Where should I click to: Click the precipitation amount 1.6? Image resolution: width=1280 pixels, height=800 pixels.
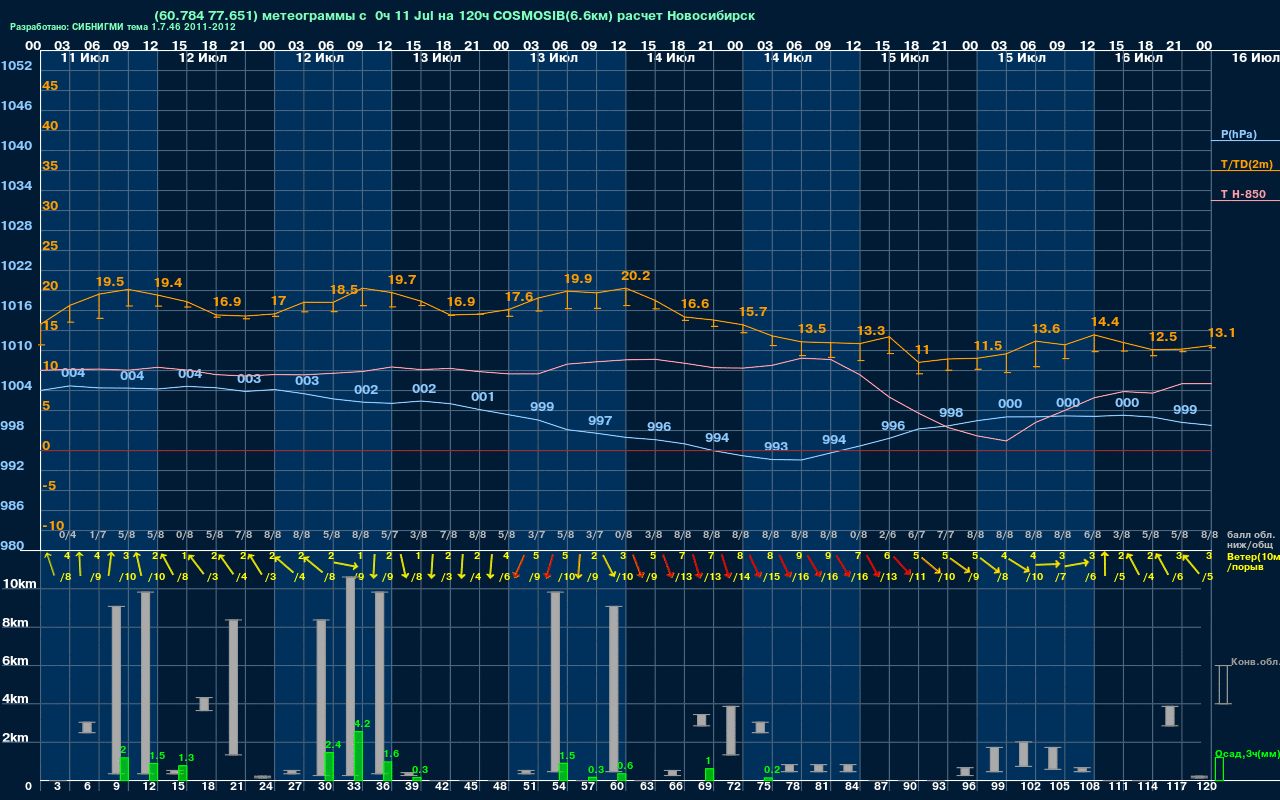pyautogui.click(x=391, y=754)
